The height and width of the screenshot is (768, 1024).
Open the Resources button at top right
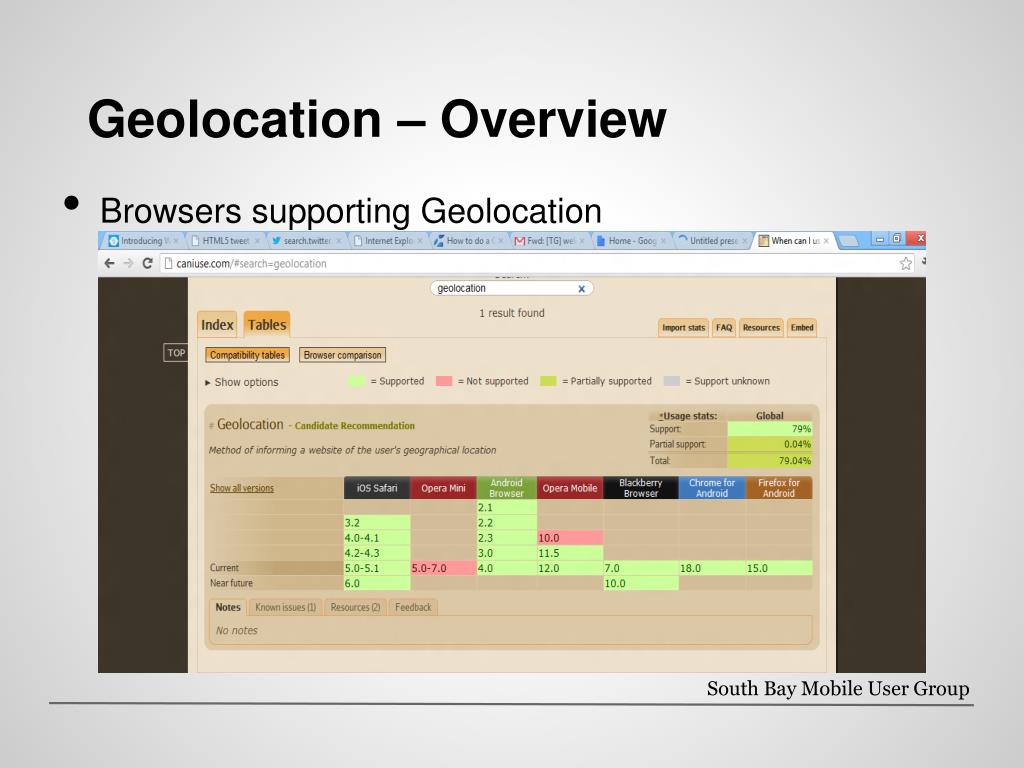pos(761,327)
